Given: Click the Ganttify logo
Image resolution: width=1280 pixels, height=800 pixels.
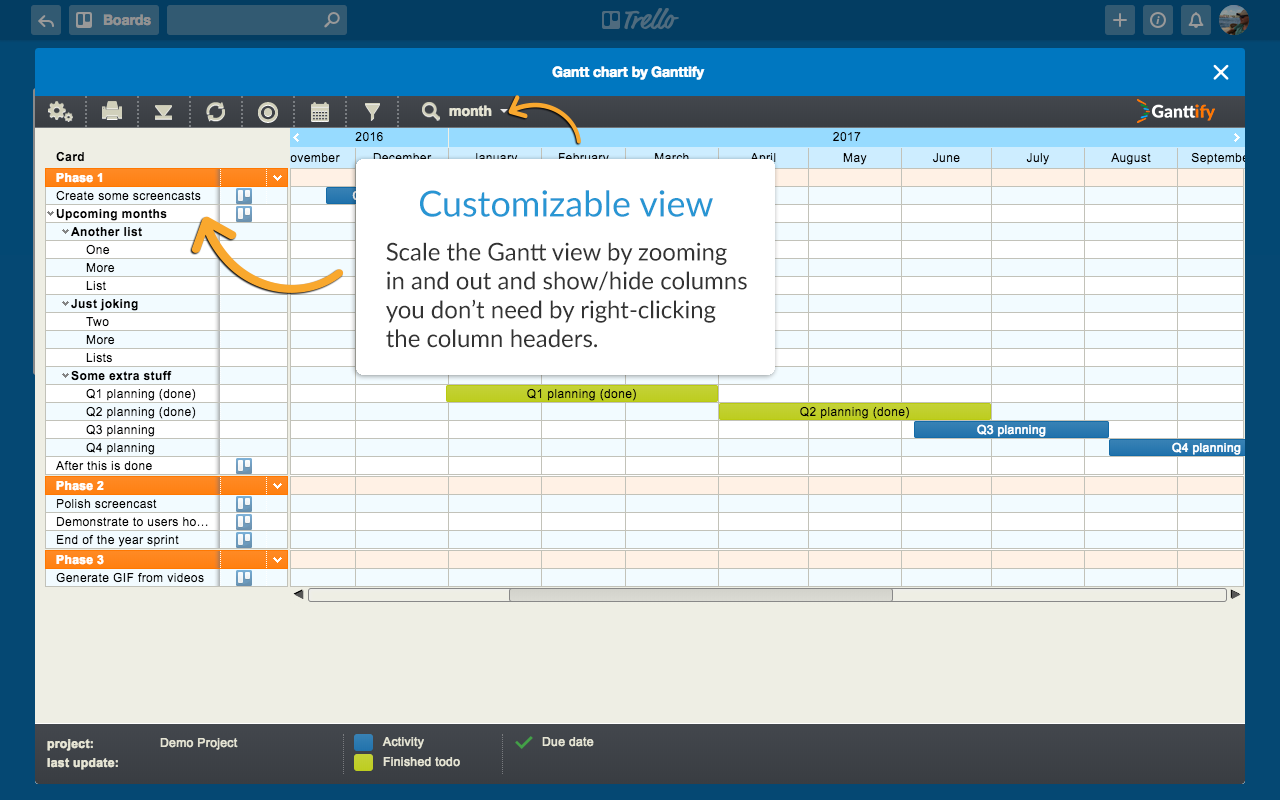Looking at the screenshot, I should [x=1176, y=111].
